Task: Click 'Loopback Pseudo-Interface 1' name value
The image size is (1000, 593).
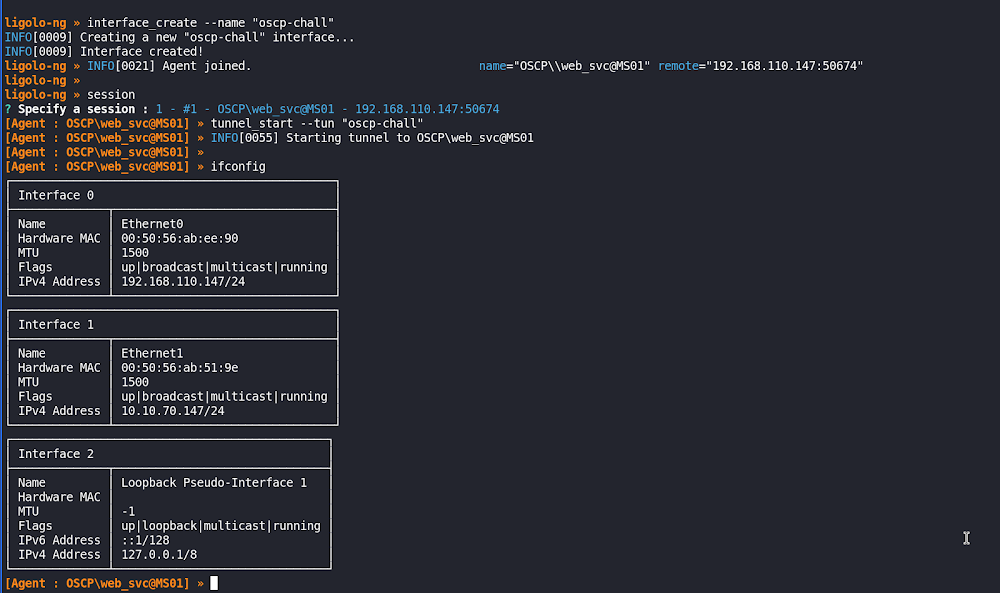Action: (x=214, y=482)
